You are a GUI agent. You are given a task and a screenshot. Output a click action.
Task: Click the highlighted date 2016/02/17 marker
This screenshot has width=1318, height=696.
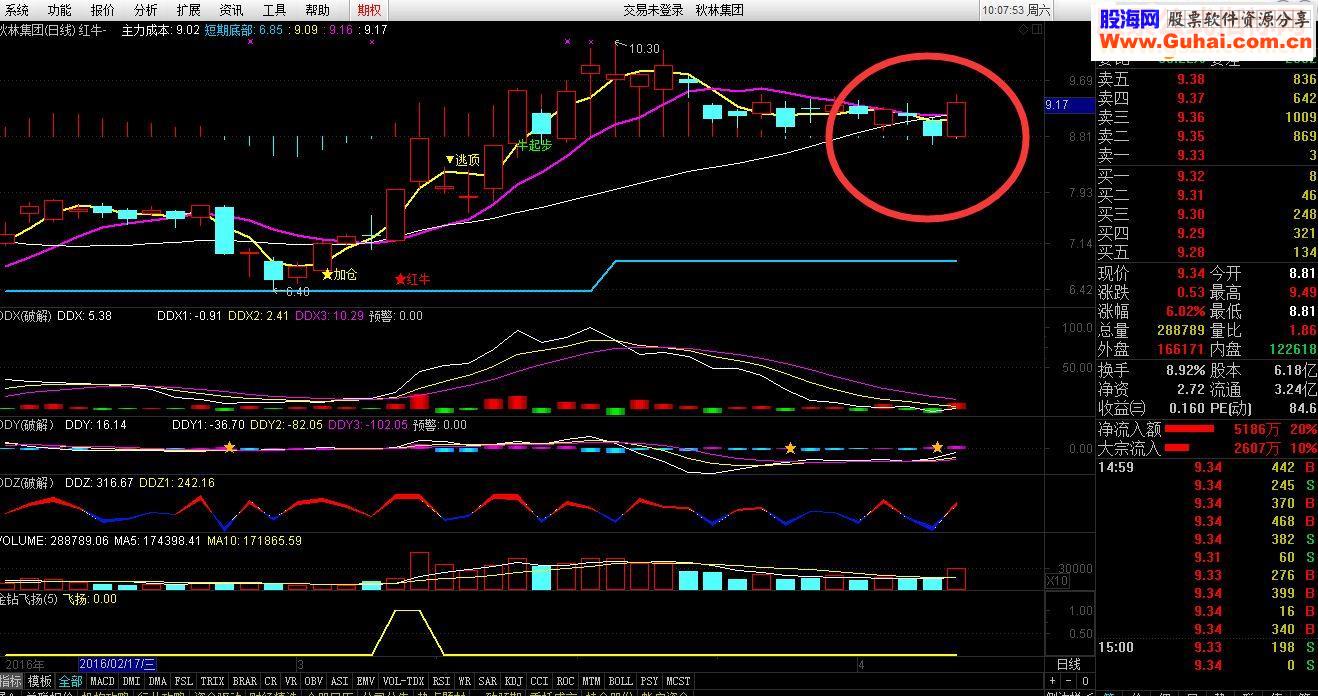(x=117, y=664)
